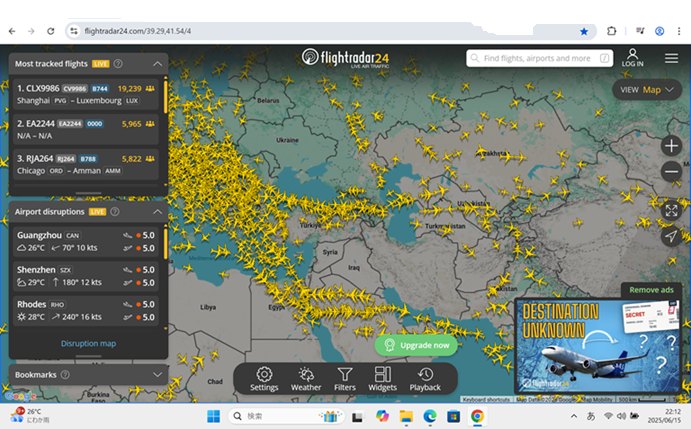Start Playback mode
Image resolution: width=691 pixels, height=429 pixels.
(x=425, y=379)
